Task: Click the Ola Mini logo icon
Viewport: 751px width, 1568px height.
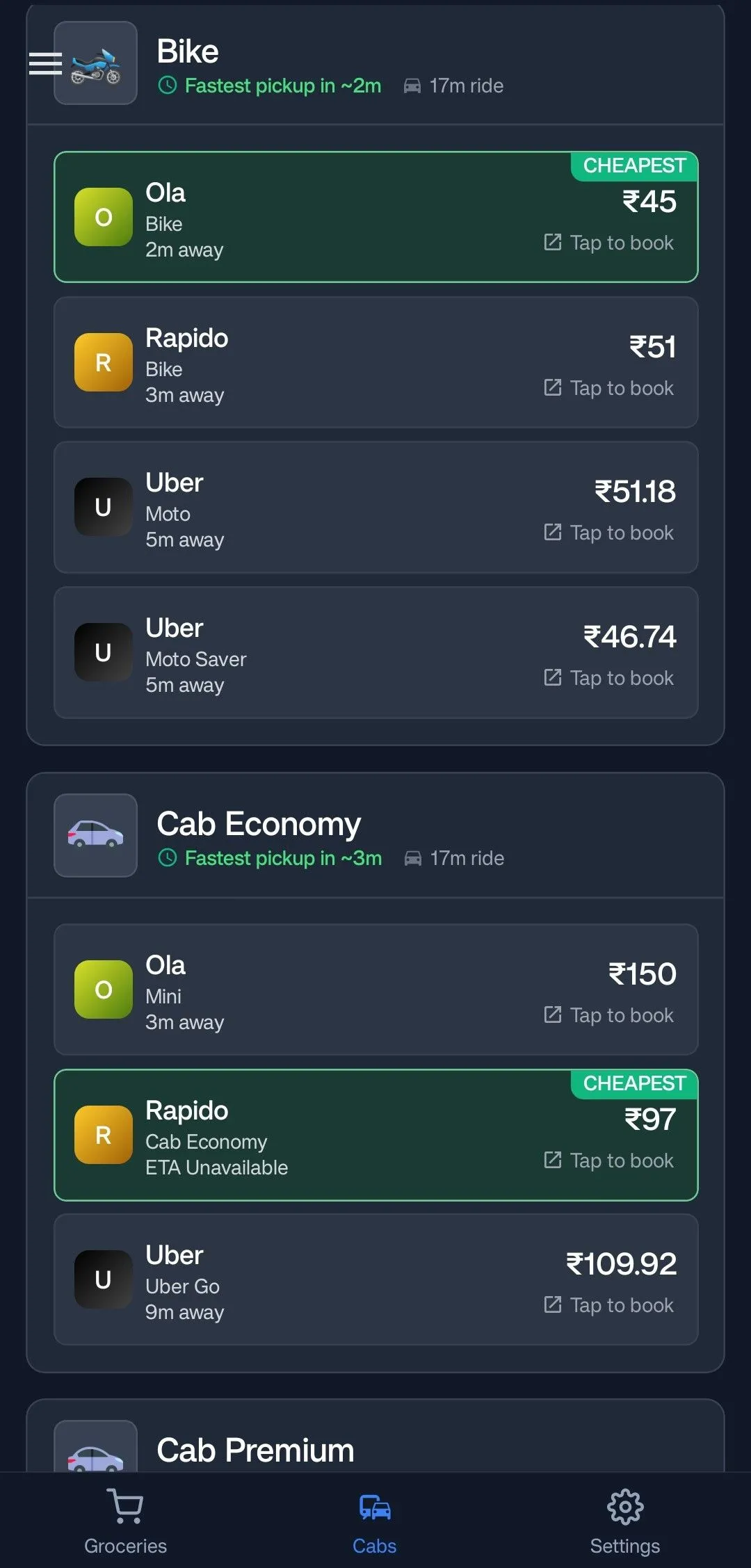Action: (104, 989)
